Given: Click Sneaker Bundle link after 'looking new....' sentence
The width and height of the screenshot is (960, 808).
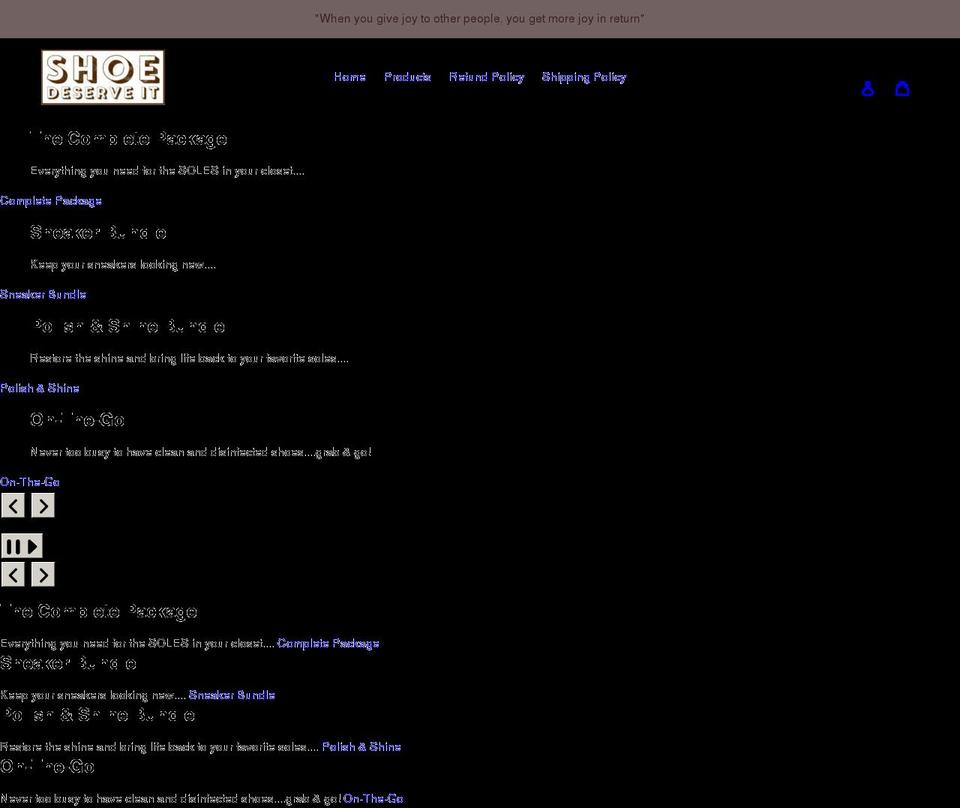Looking at the screenshot, I should [x=232, y=695].
